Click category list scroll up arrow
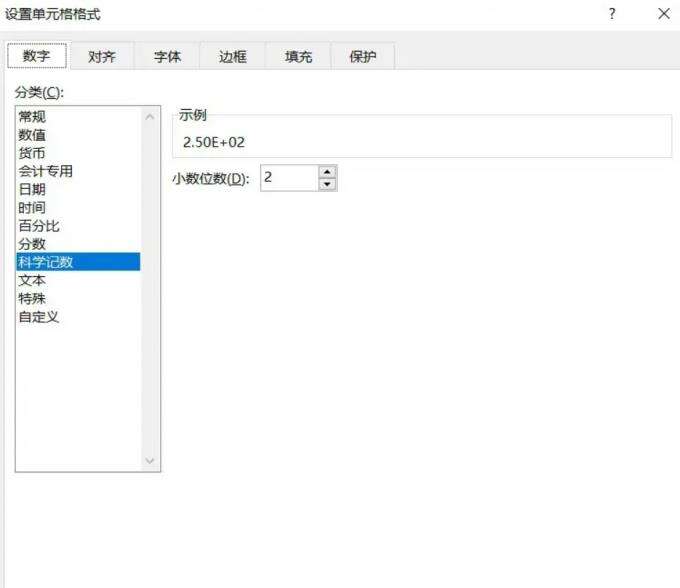Screen dimensions: 680x588 pyautogui.click(x=150, y=117)
